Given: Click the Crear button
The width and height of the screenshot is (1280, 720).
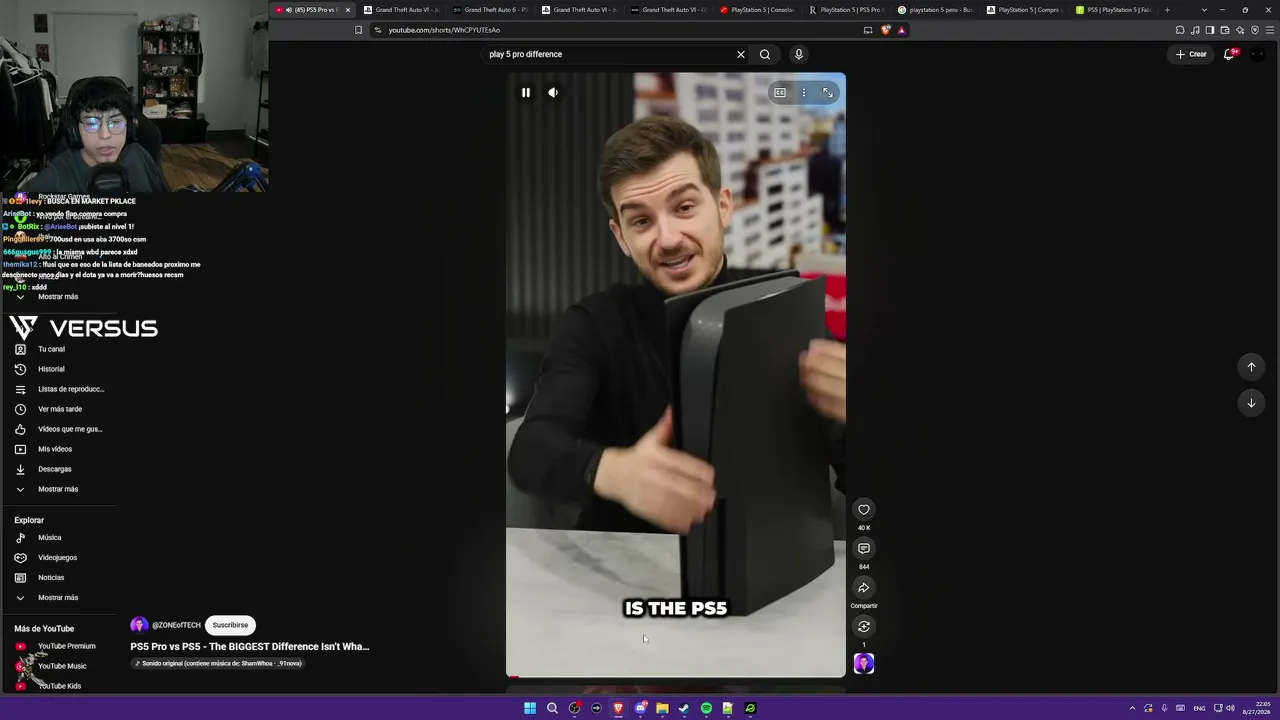Looking at the screenshot, I should [x=1191, y=54].
